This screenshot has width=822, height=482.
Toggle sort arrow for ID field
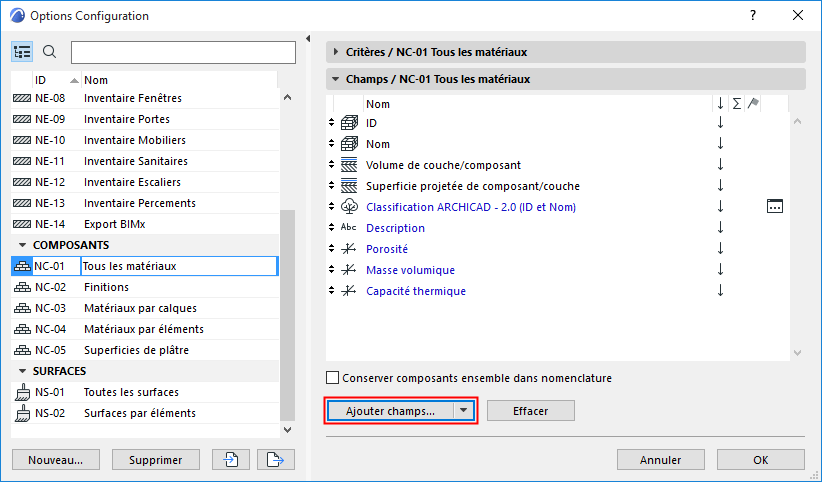720,123
